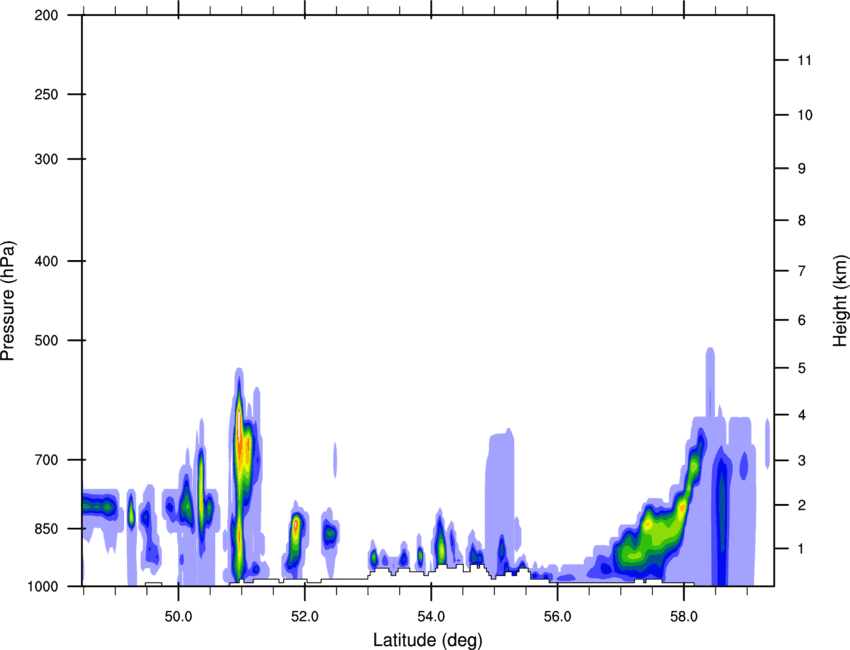Click the 5 km height tick label
This screenshot has width=850, height=650.
click(x=802, y=368)
